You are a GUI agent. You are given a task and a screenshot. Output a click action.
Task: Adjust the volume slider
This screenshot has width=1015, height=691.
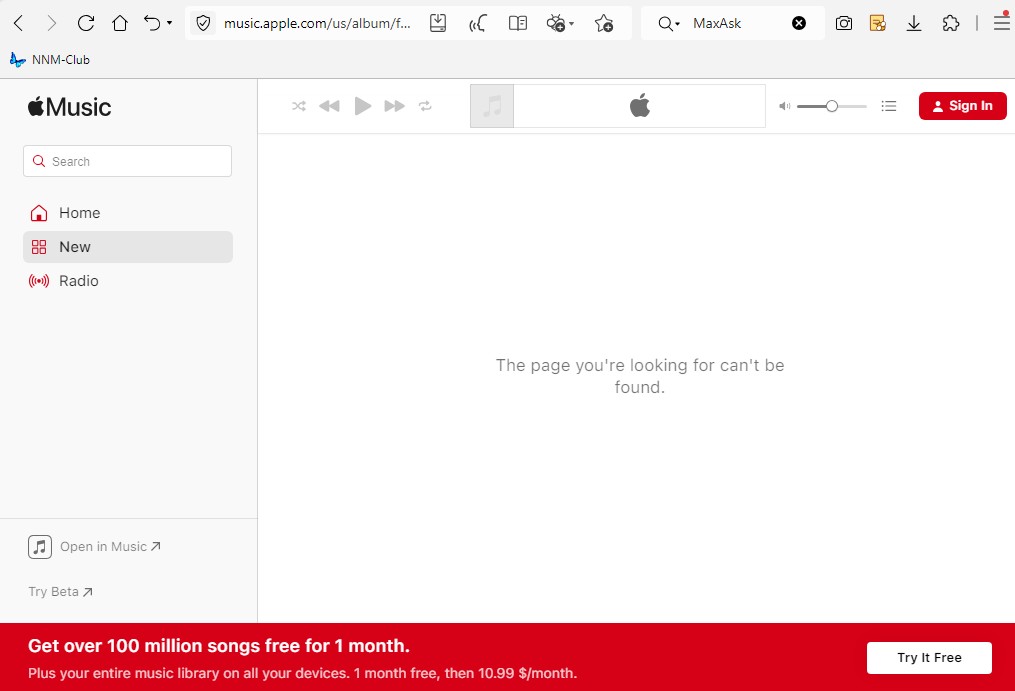click(832, 106)
